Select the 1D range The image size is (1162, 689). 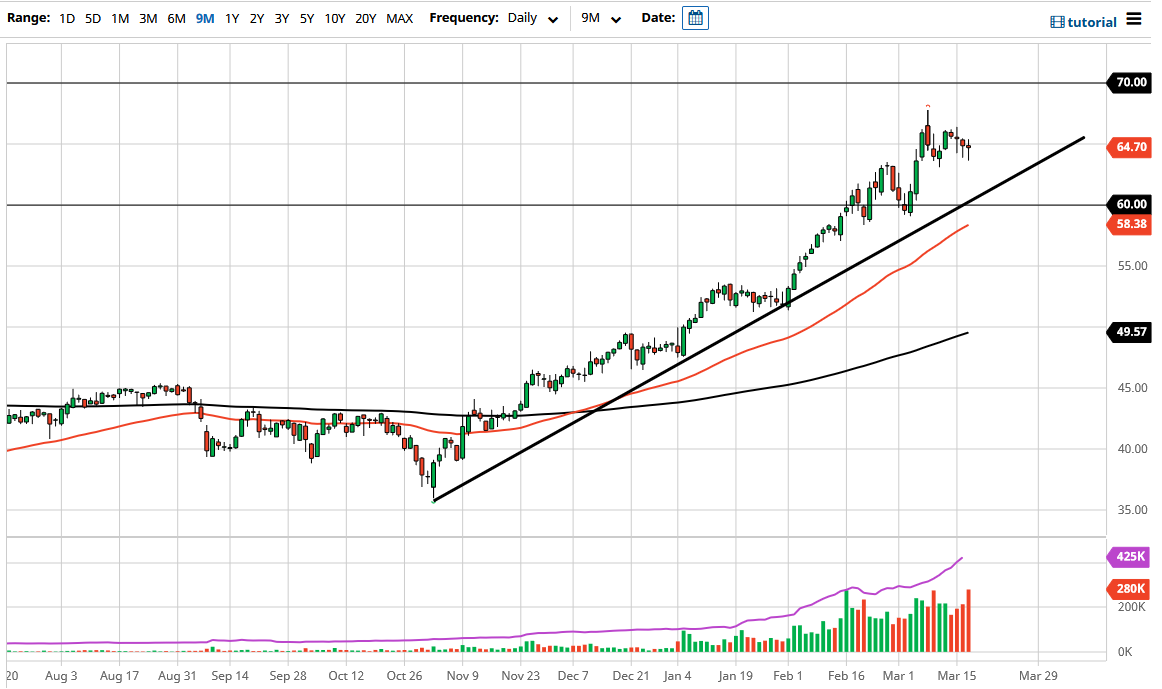67,17
